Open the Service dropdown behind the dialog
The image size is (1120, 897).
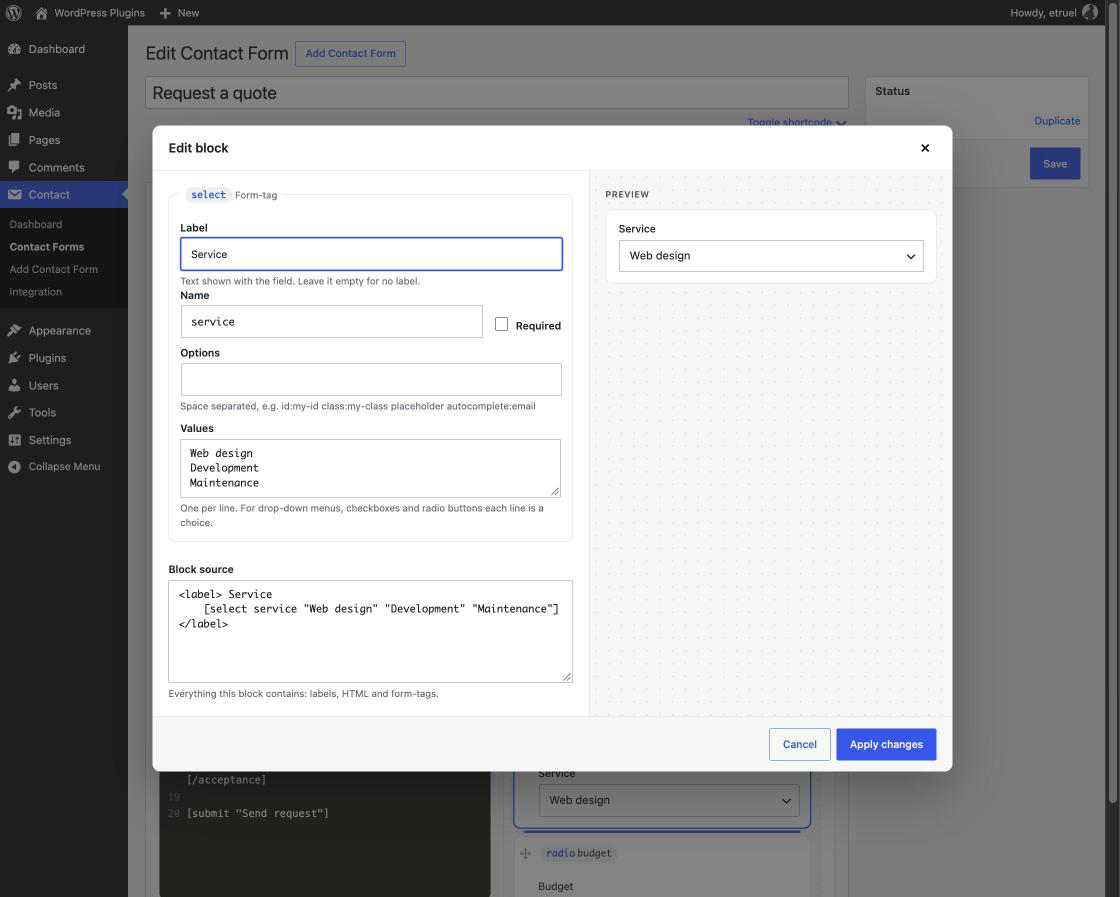(x=669, y=801)
